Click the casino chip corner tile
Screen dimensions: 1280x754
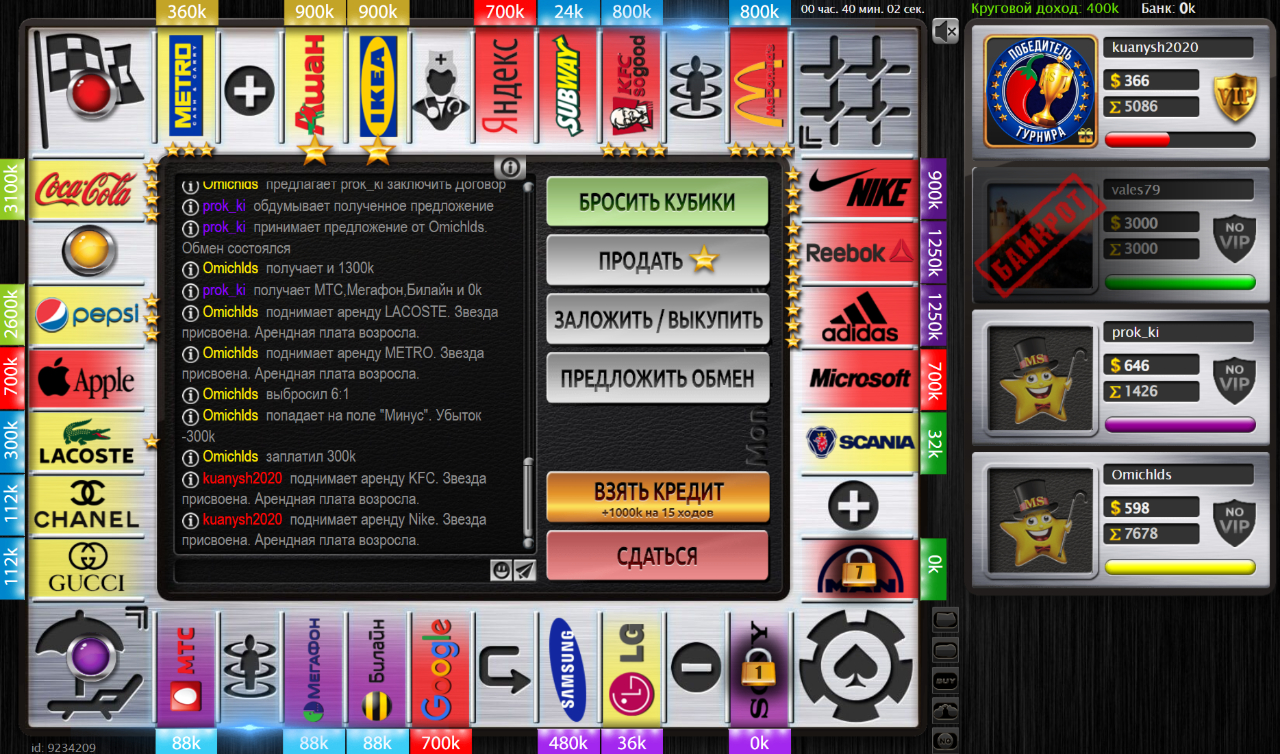coord(857,666)
